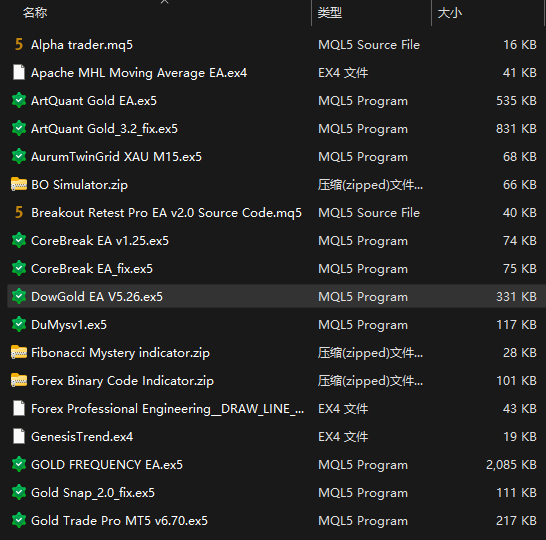Select the file named DuMysv1.ex5
Screen dimensions: 546x540
[x=69, y=324]
